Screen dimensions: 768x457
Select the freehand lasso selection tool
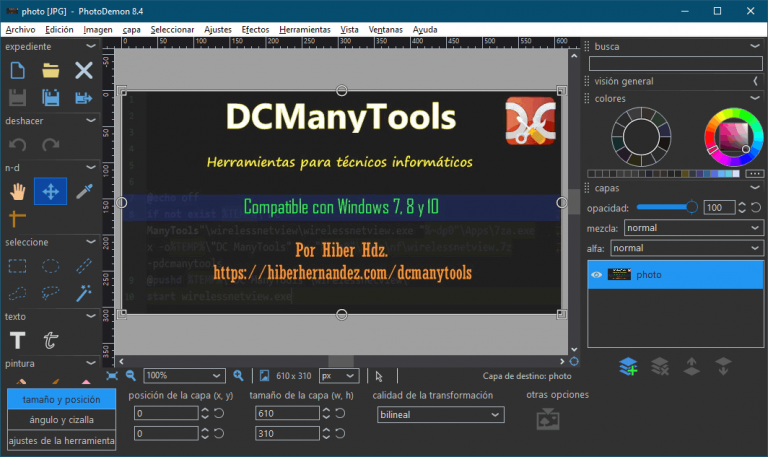coord(50,293)
